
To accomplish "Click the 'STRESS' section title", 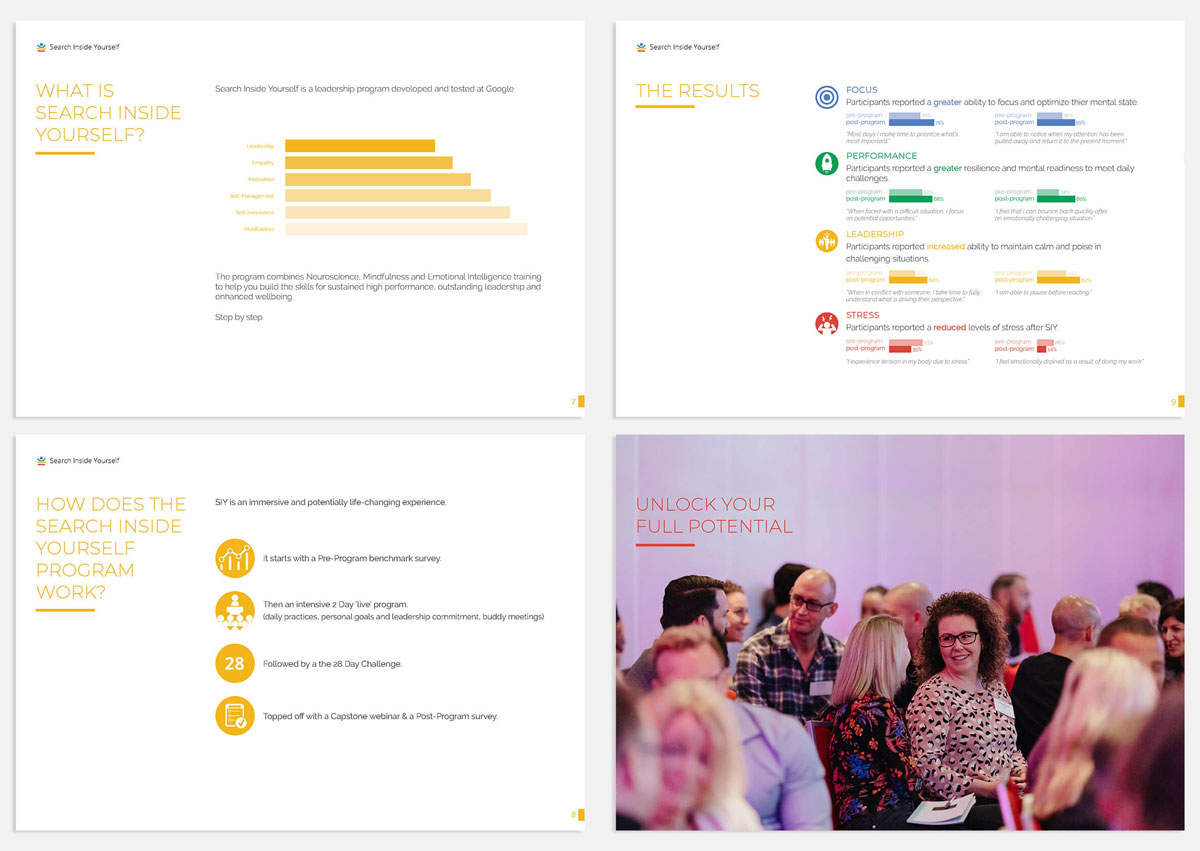I will click(x=863, y=315).
